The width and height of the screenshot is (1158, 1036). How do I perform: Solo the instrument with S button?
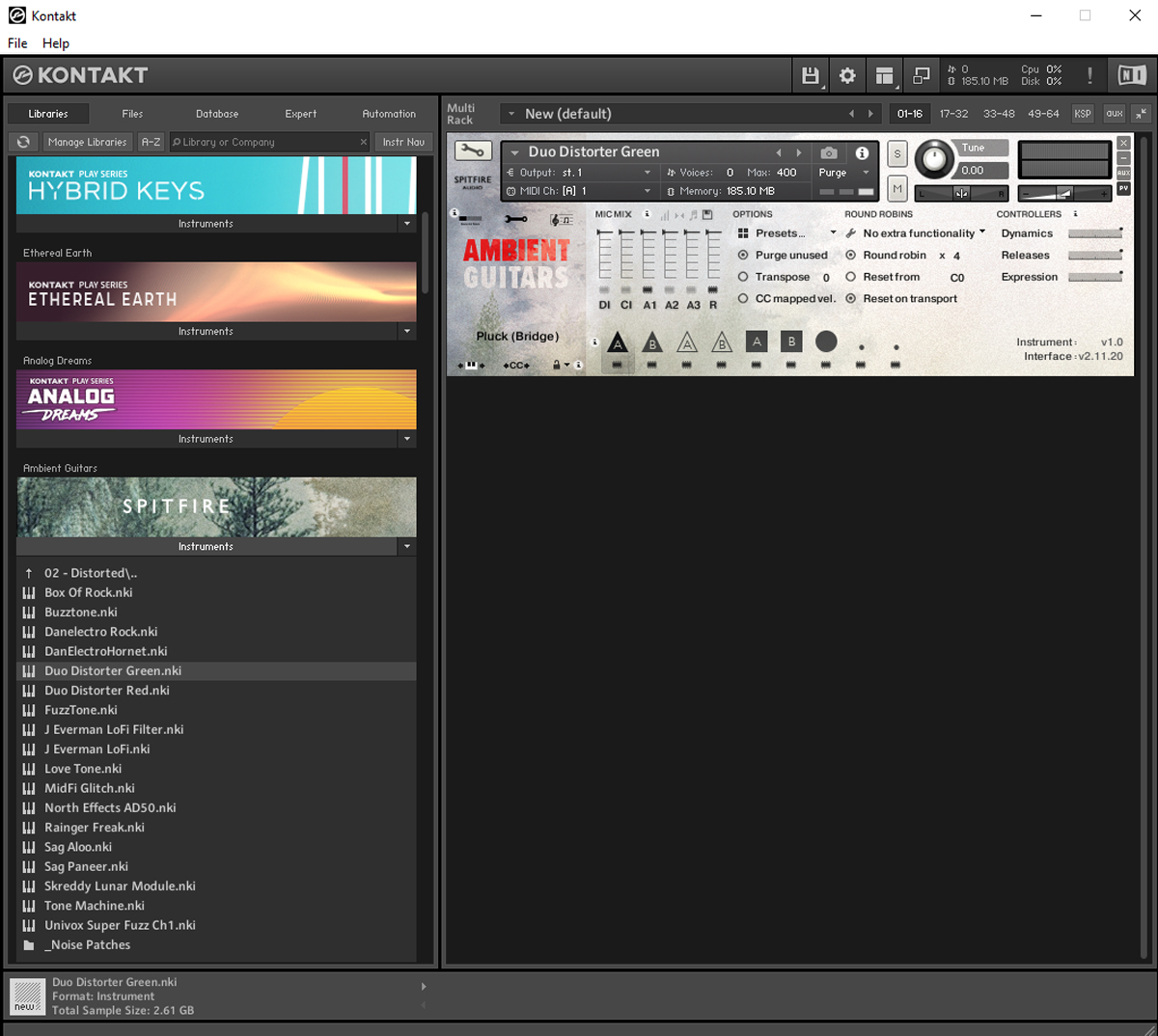(x=897, y=153)
